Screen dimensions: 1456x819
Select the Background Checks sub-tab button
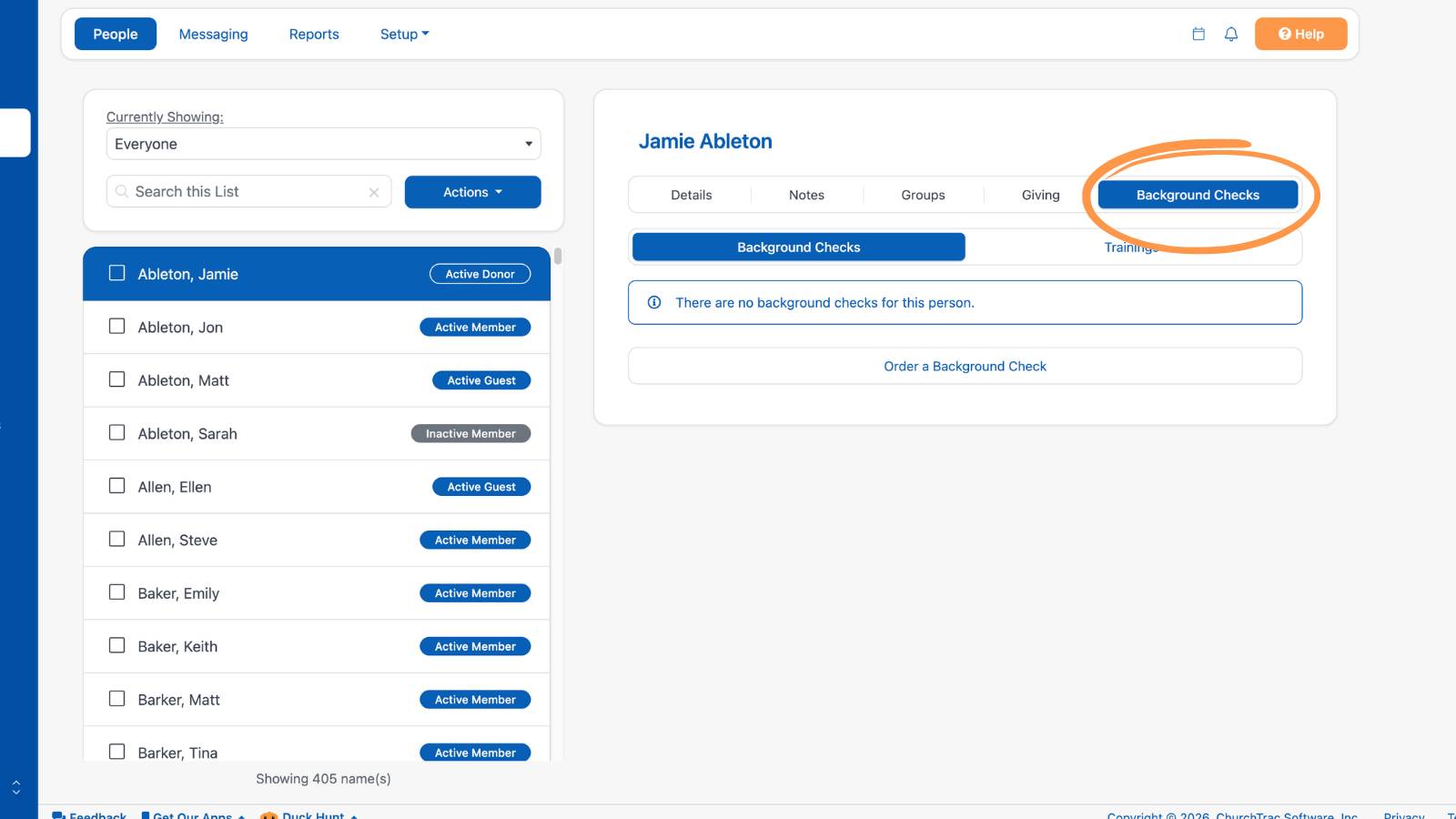tap(799, 248)
